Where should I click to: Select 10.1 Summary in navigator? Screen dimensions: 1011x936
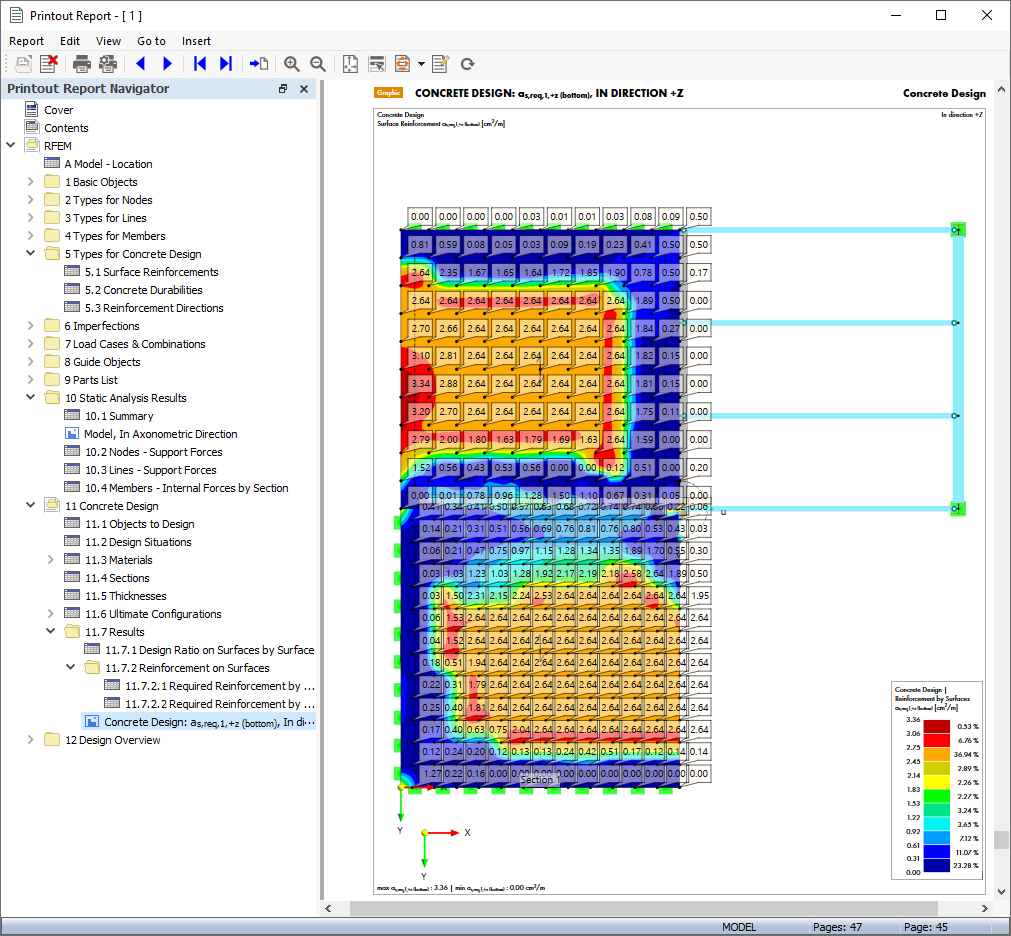click(118, 416)
